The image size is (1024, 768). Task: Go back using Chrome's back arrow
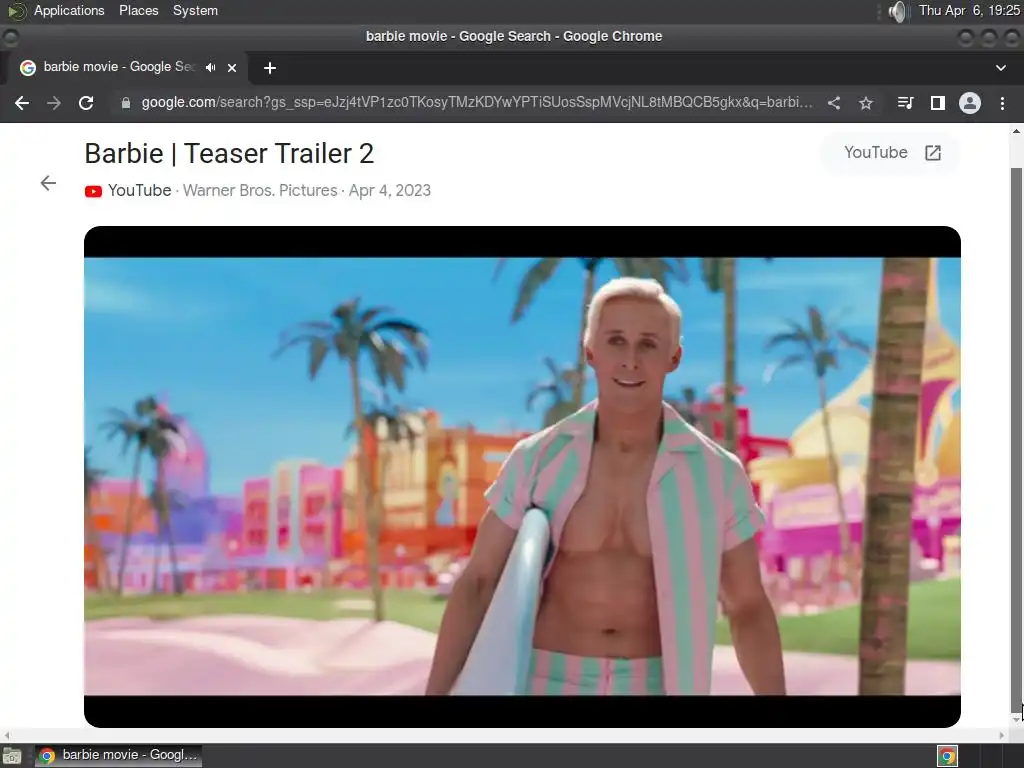[x=22, y=103]
